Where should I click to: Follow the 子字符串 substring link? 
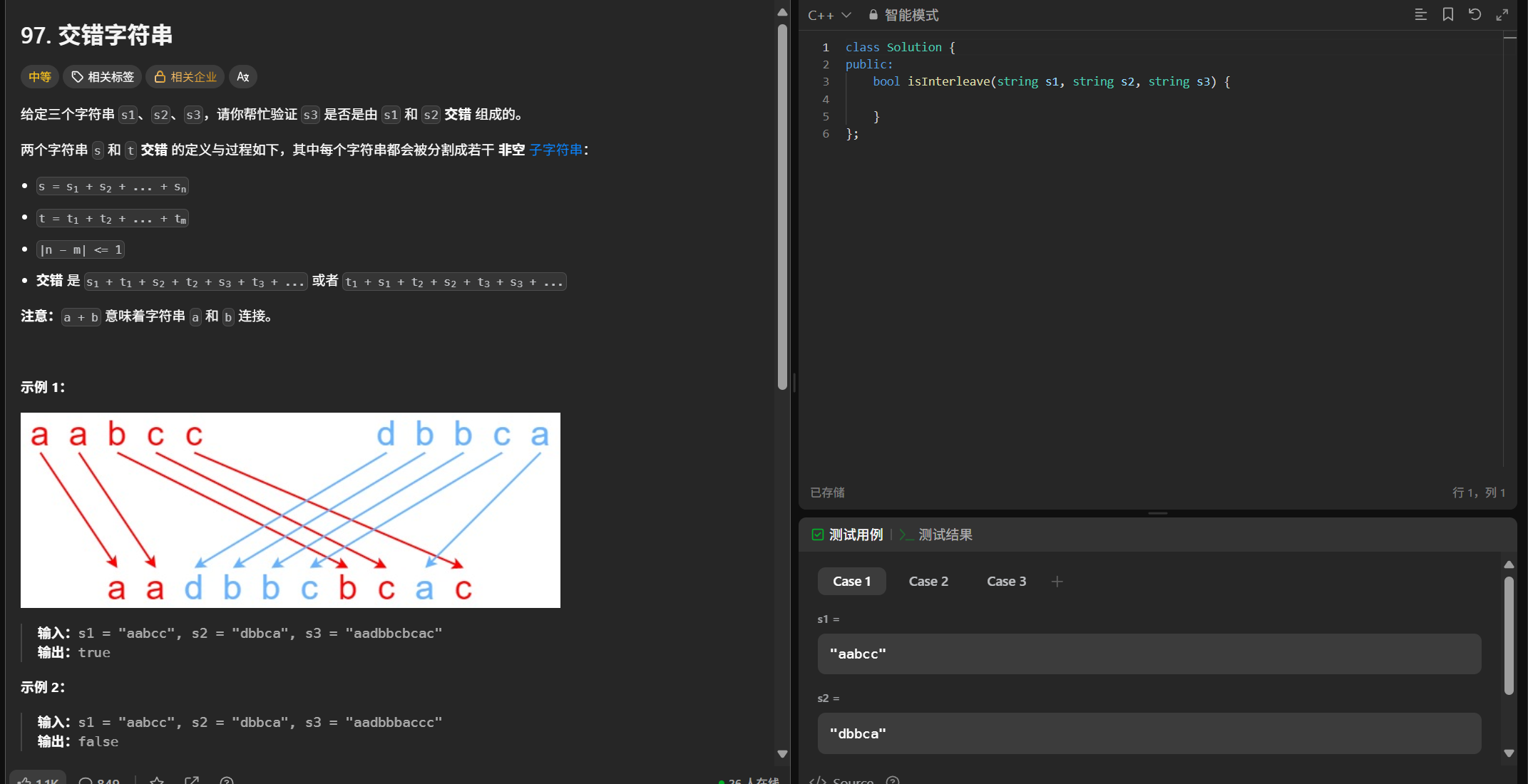click(x=556, y=150)
